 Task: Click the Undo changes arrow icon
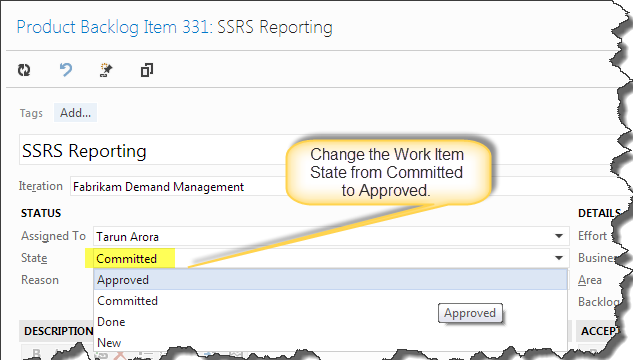[x=66, y=69]
